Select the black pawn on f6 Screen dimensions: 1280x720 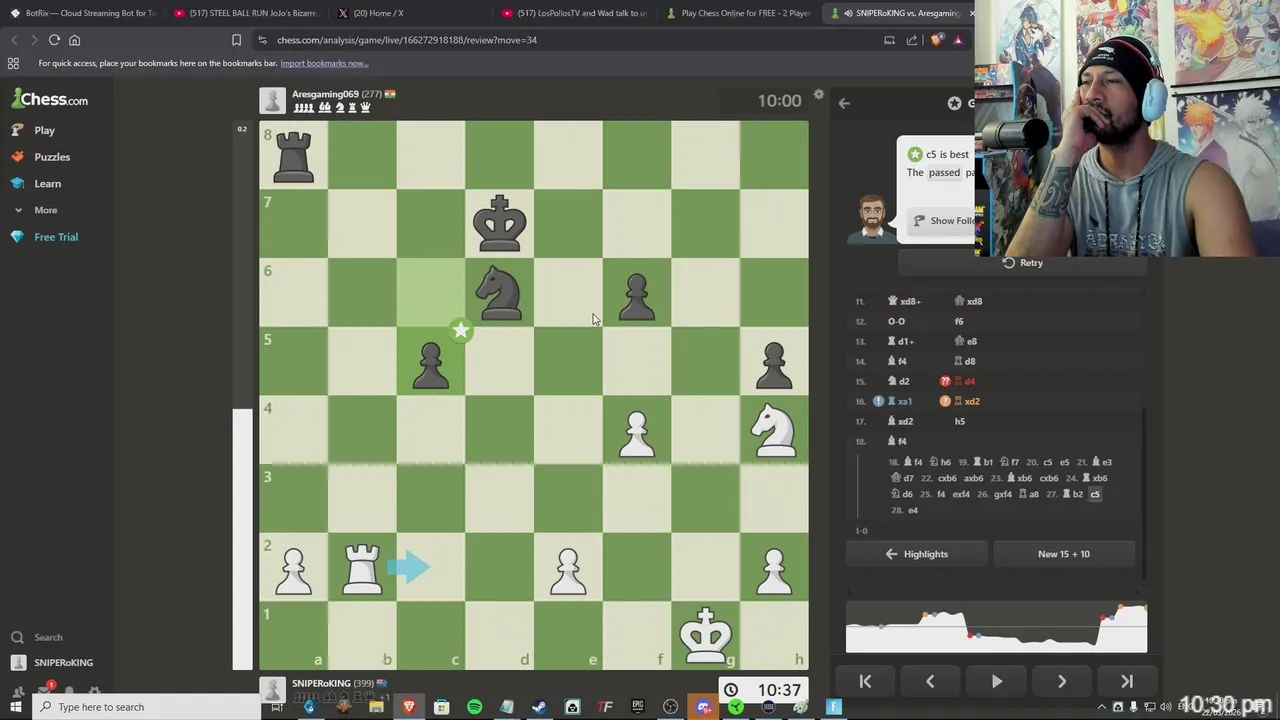click(637, 298)
